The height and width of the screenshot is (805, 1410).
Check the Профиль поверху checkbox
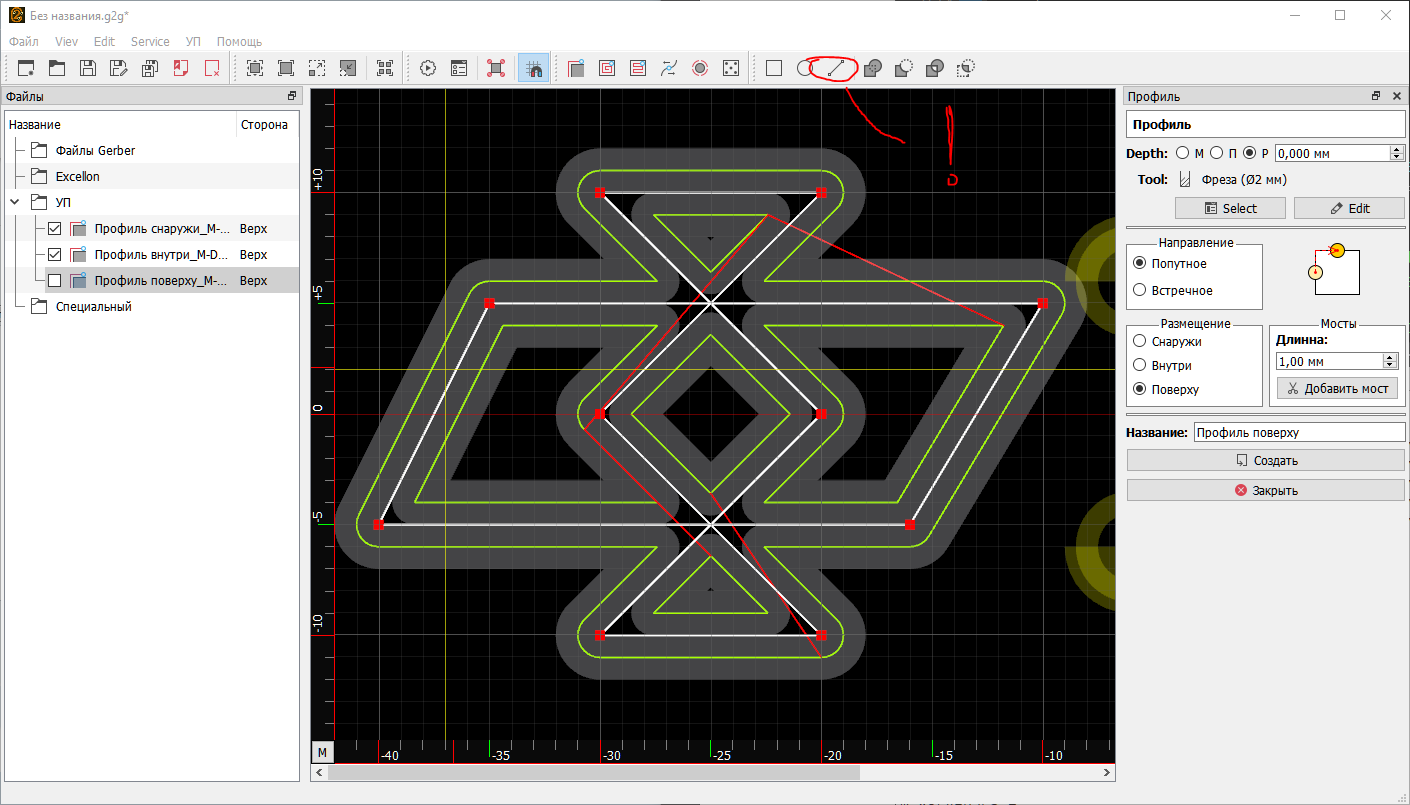(x=55, y=281)
